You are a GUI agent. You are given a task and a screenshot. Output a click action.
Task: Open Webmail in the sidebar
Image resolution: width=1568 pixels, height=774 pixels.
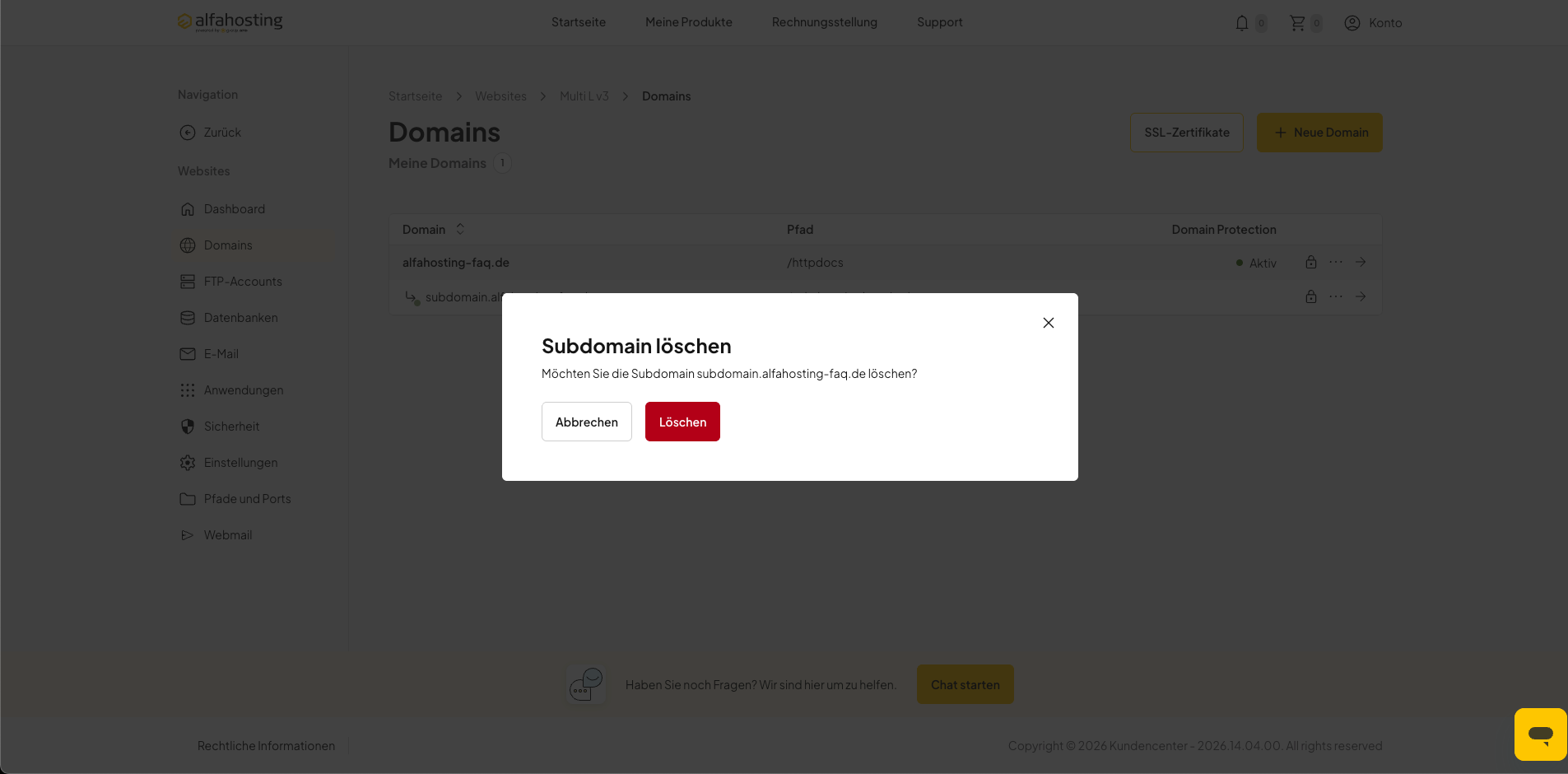point(216,535)
